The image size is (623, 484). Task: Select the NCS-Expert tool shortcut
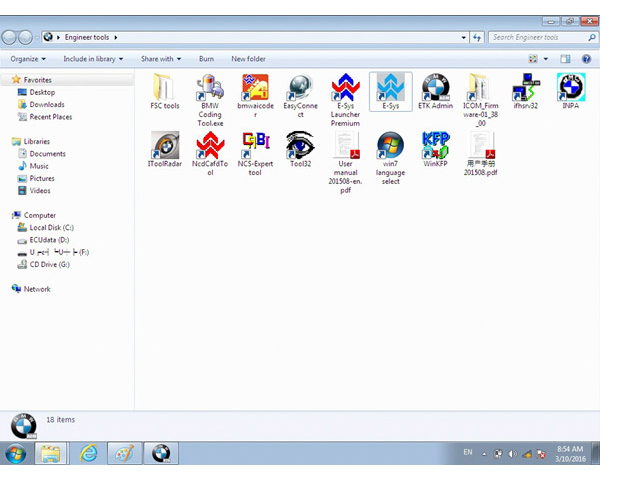(x=255, y=154)
